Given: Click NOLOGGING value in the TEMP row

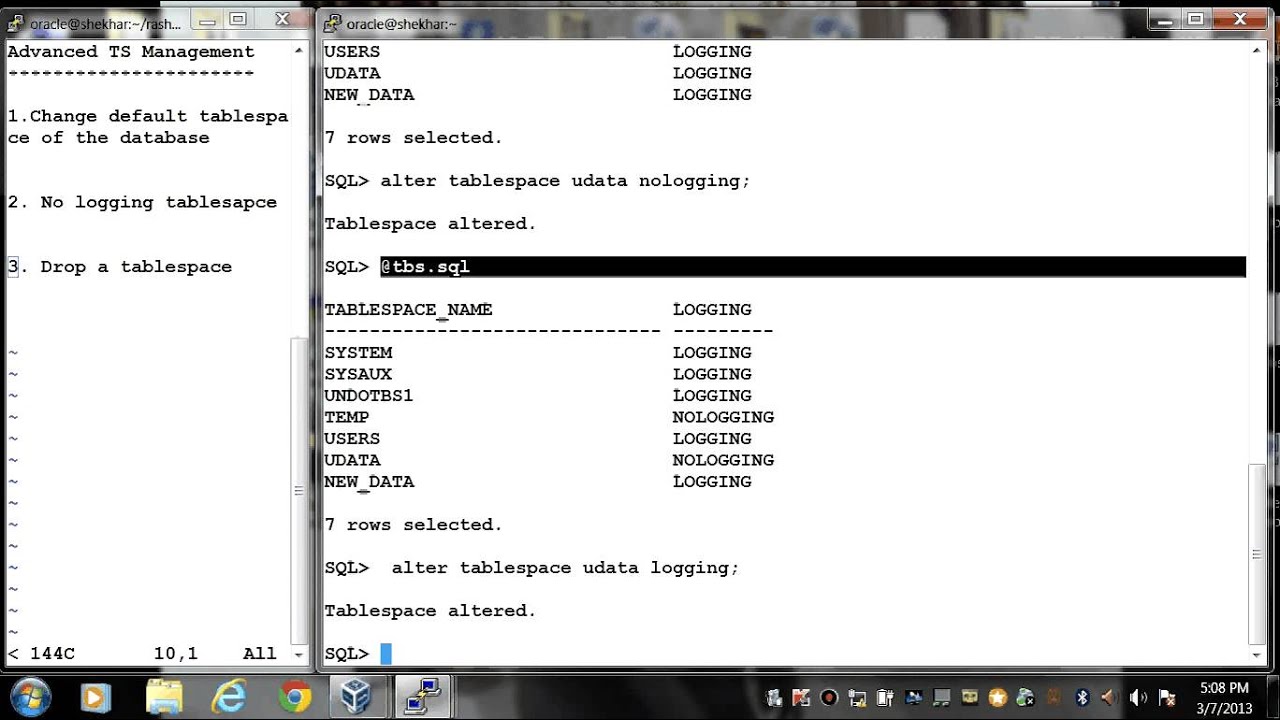Looking at the screenshot, I should (x=723, y=417).
